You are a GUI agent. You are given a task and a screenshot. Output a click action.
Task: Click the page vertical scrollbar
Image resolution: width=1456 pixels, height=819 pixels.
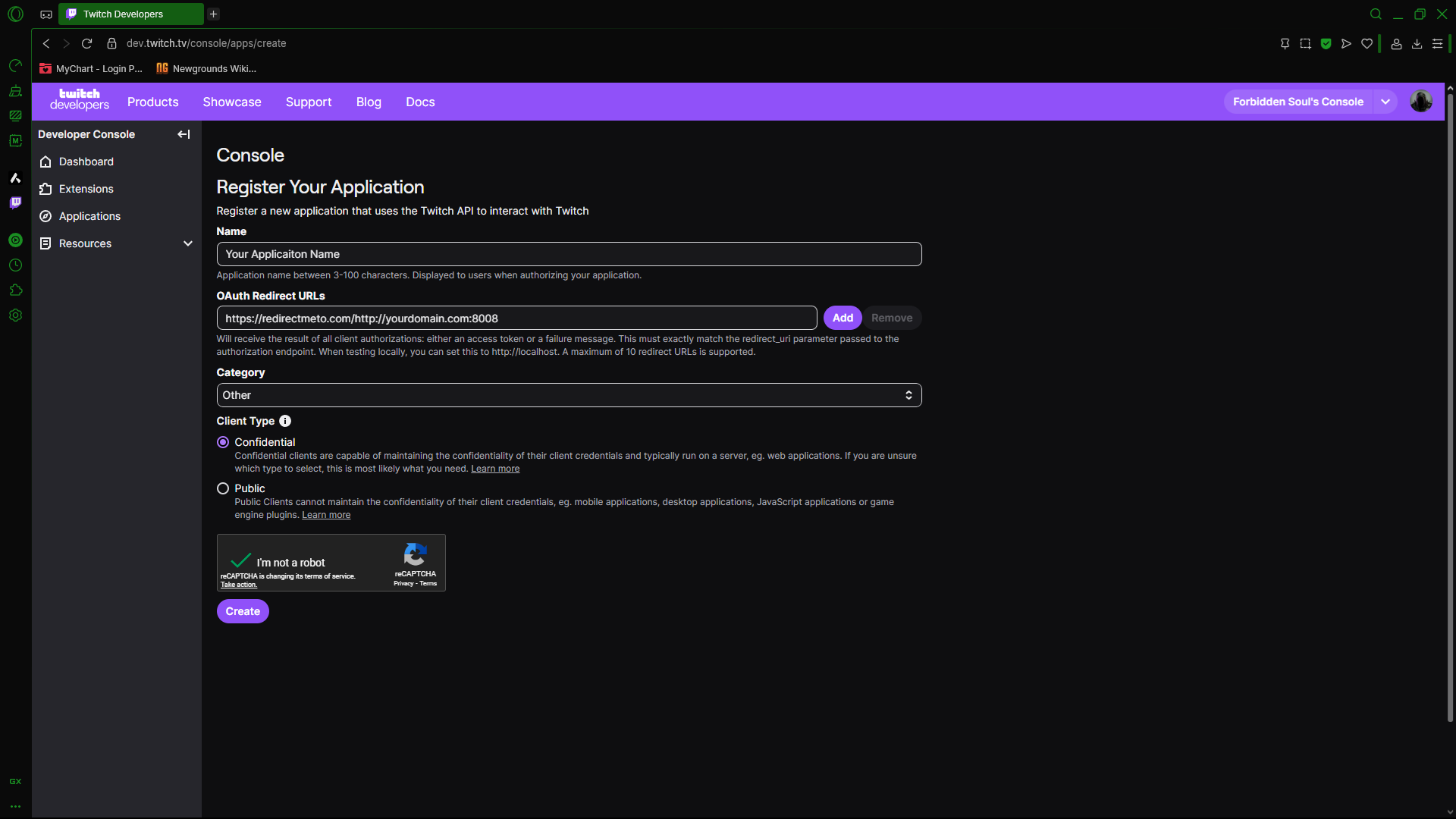pos(1450,409)
